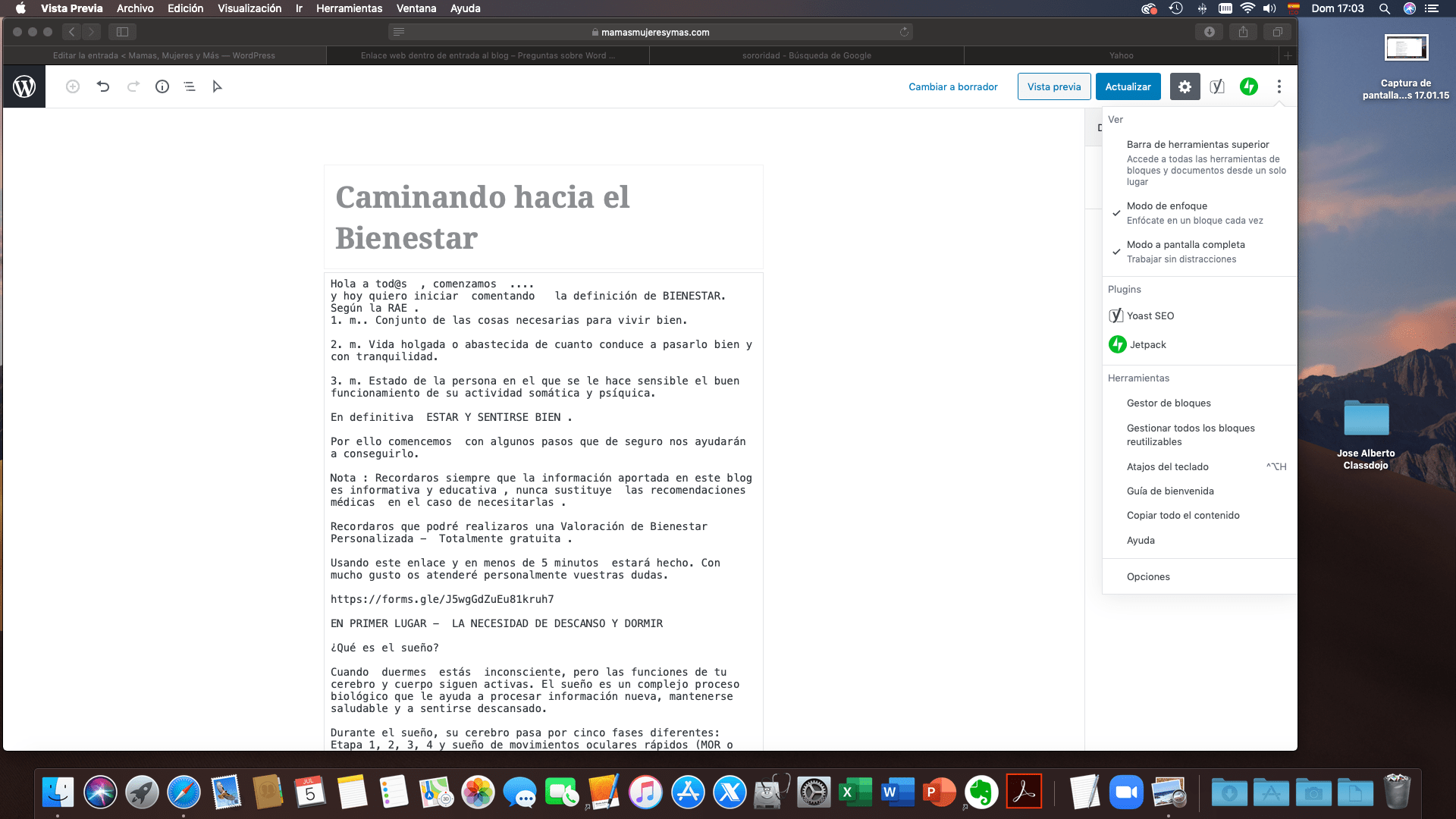Open the Trash in the dock
Screen dimensions: 1456x819
tap(1396, 793)
